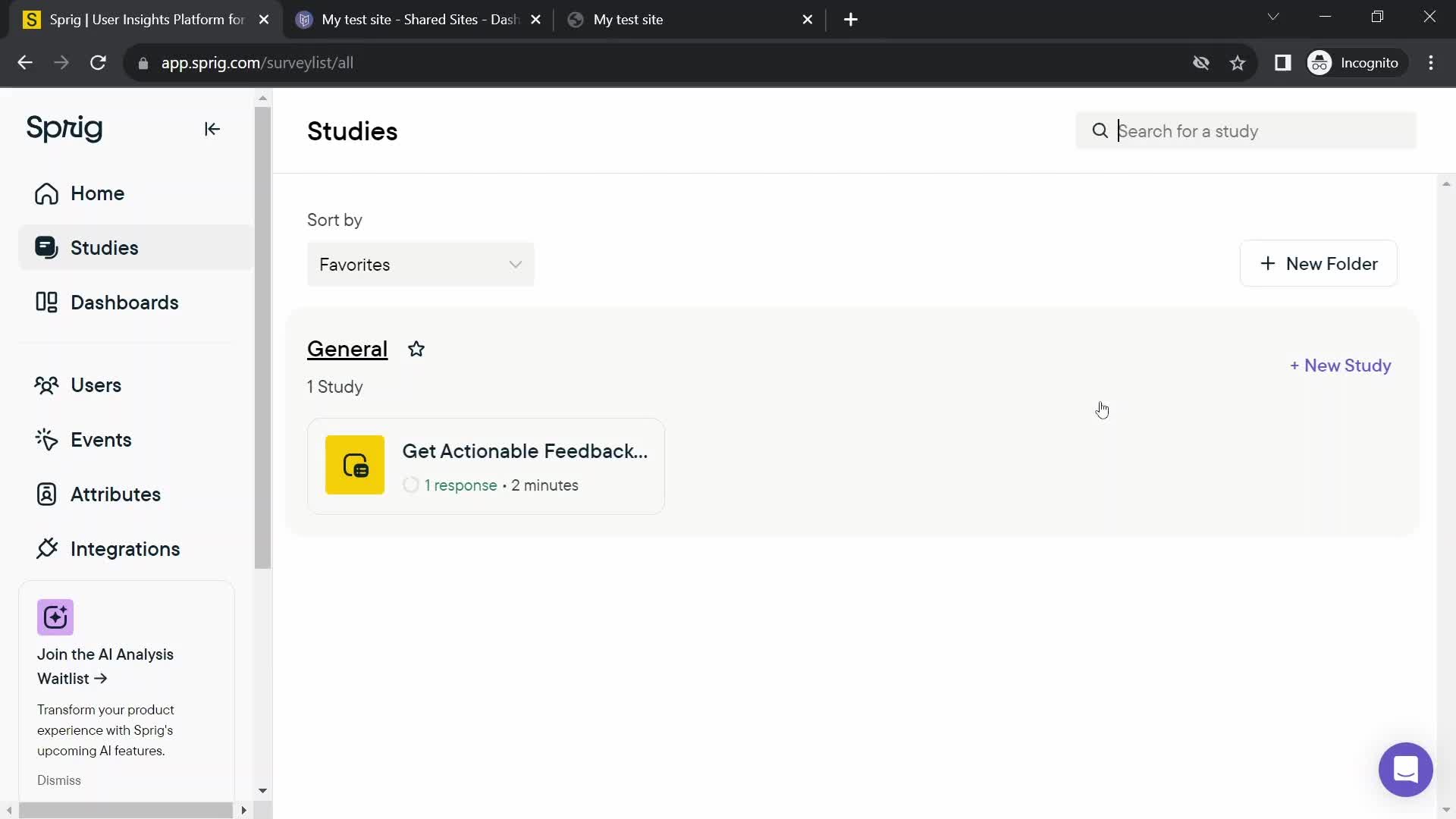Click the "Sort by" label

click(334, 220)
